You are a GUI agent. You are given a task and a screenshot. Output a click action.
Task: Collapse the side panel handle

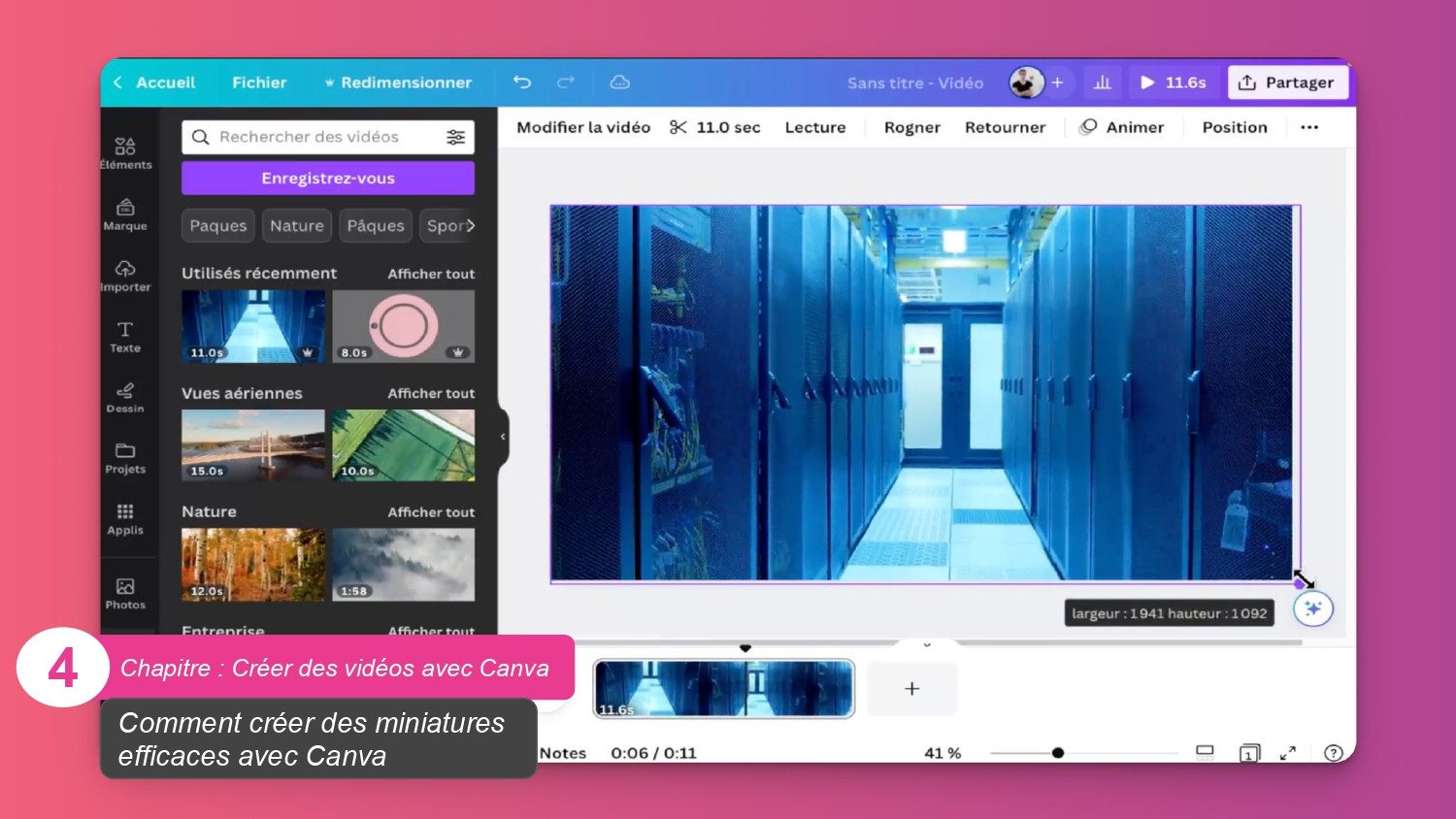click(503, 438)
